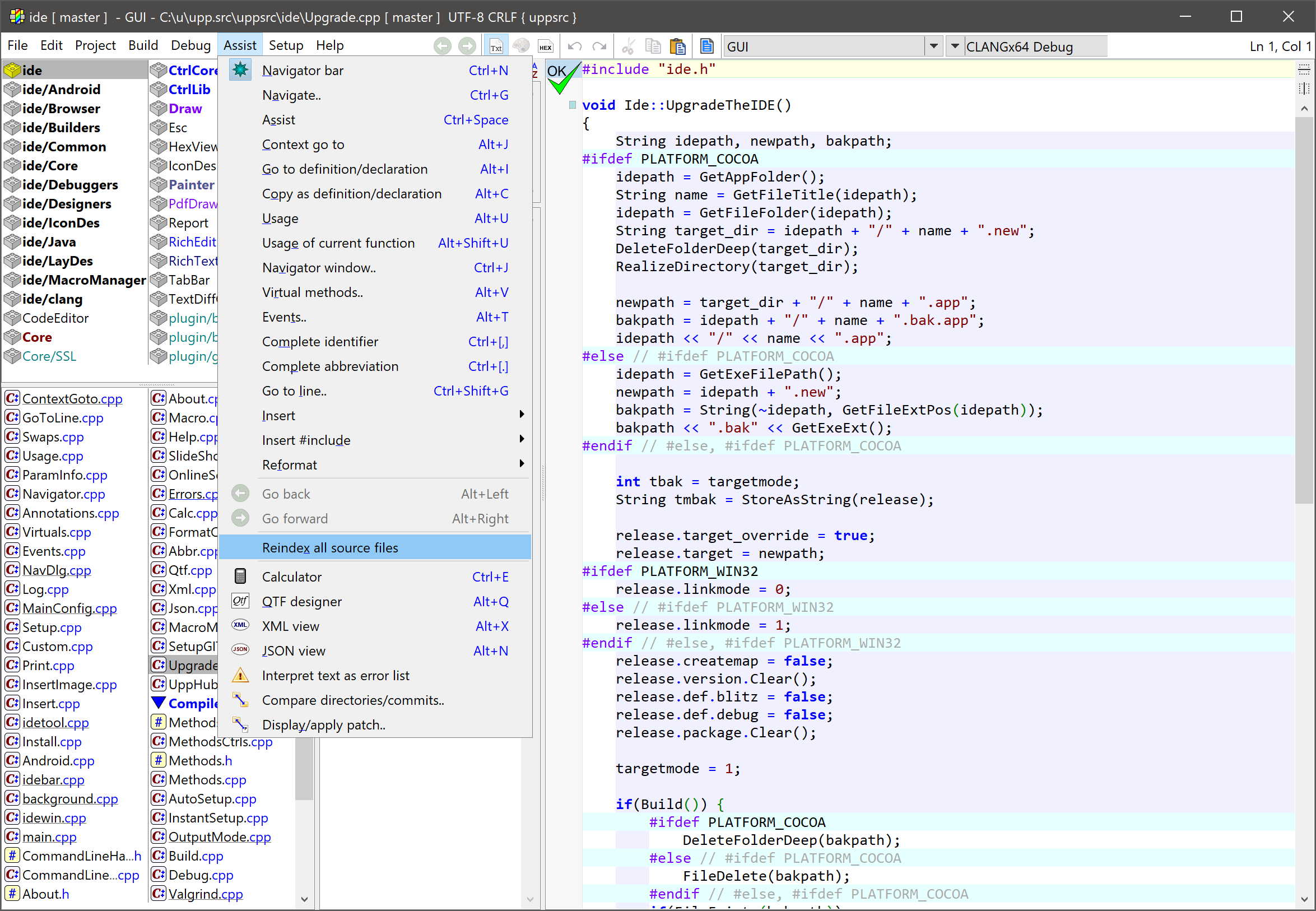The image size is (1316, 911).
Task: Click the Paste clipboard toolbar icon
Action: click(677, 47)
